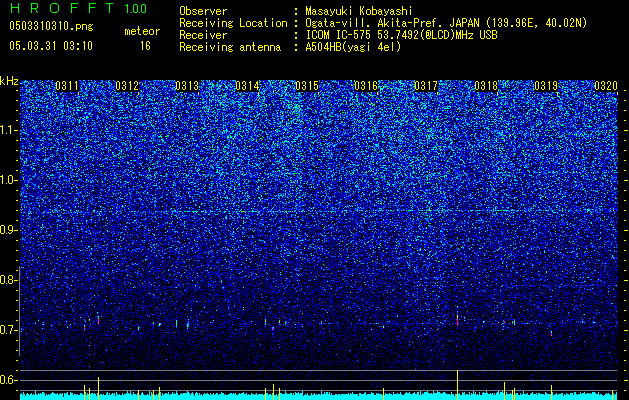This screenshot has height=400, width=629.
Task: Click the 1.0 kHz axis label
Action: pos(8,180)
